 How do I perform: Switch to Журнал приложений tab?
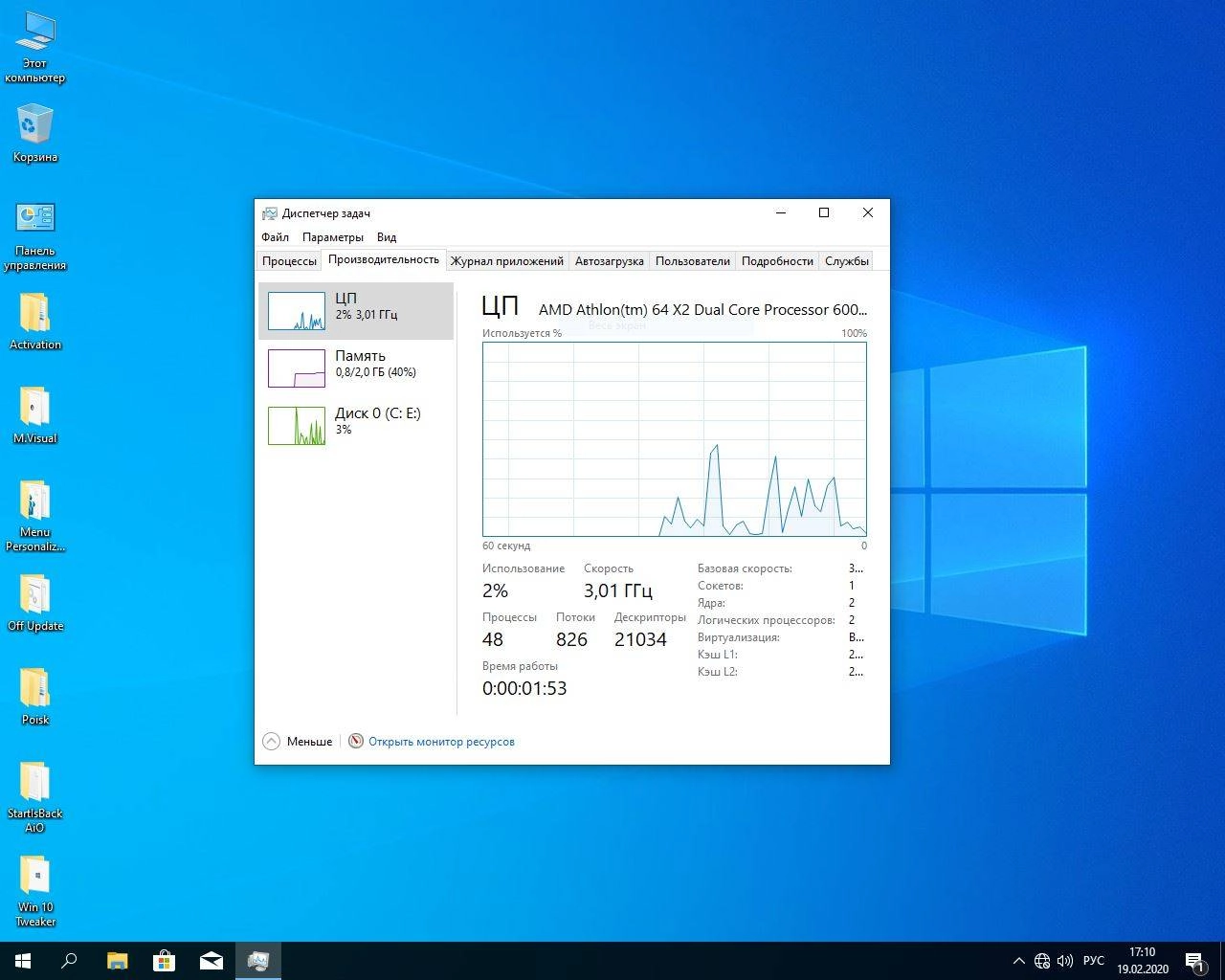[x=507, y=261]
